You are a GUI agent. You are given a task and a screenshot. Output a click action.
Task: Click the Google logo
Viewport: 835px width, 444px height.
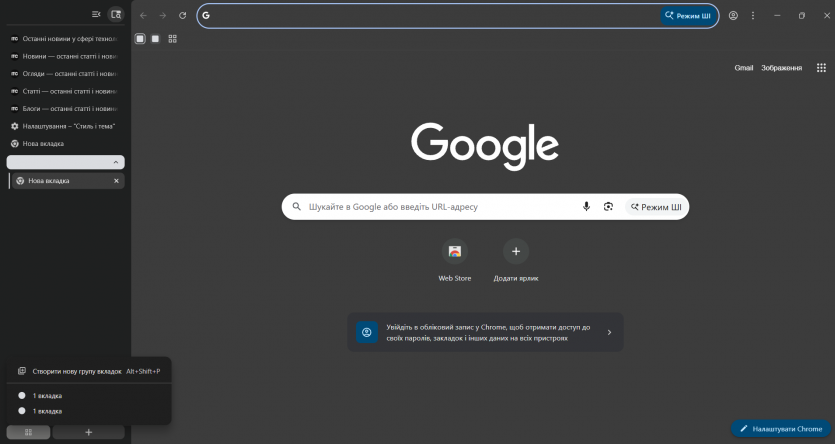click(x=485, y=146)
